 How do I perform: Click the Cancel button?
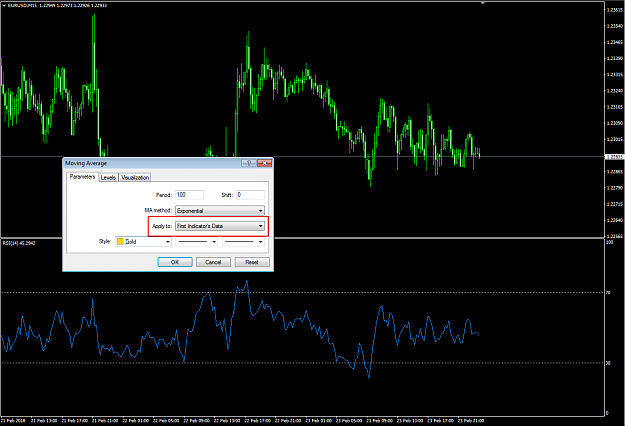point(213,262)
